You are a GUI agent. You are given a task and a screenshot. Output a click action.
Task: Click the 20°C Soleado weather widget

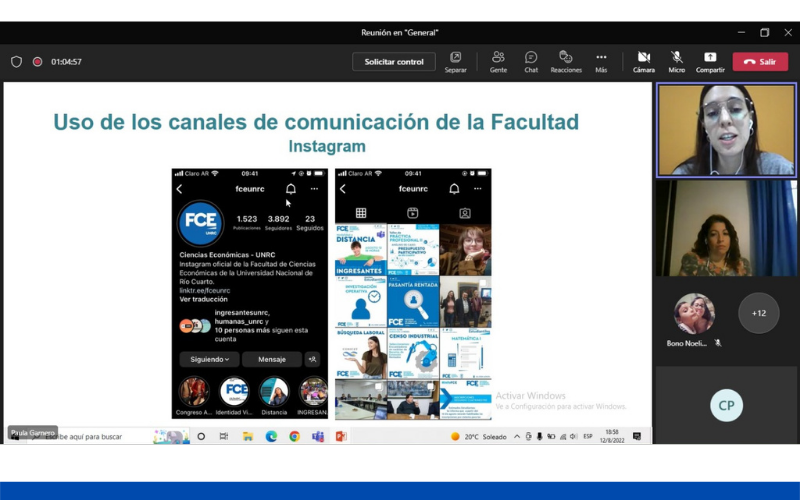click(x=479, y=437)
